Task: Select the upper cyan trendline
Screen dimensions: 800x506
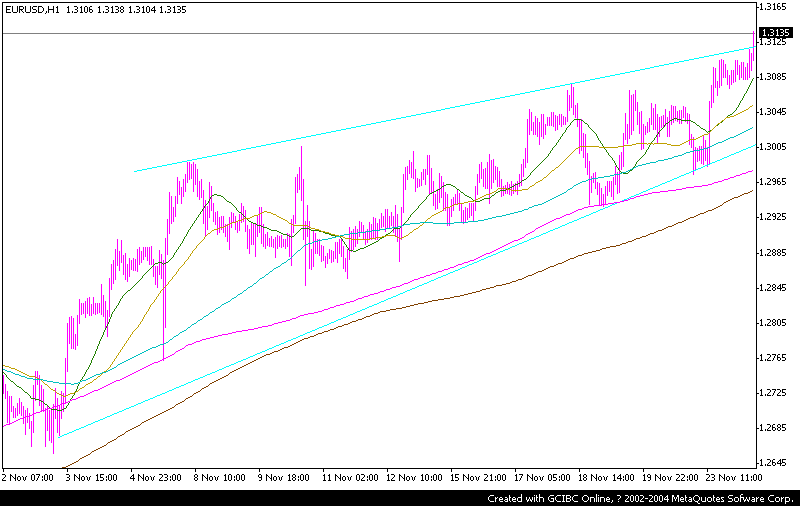Action: click(444, 109)
